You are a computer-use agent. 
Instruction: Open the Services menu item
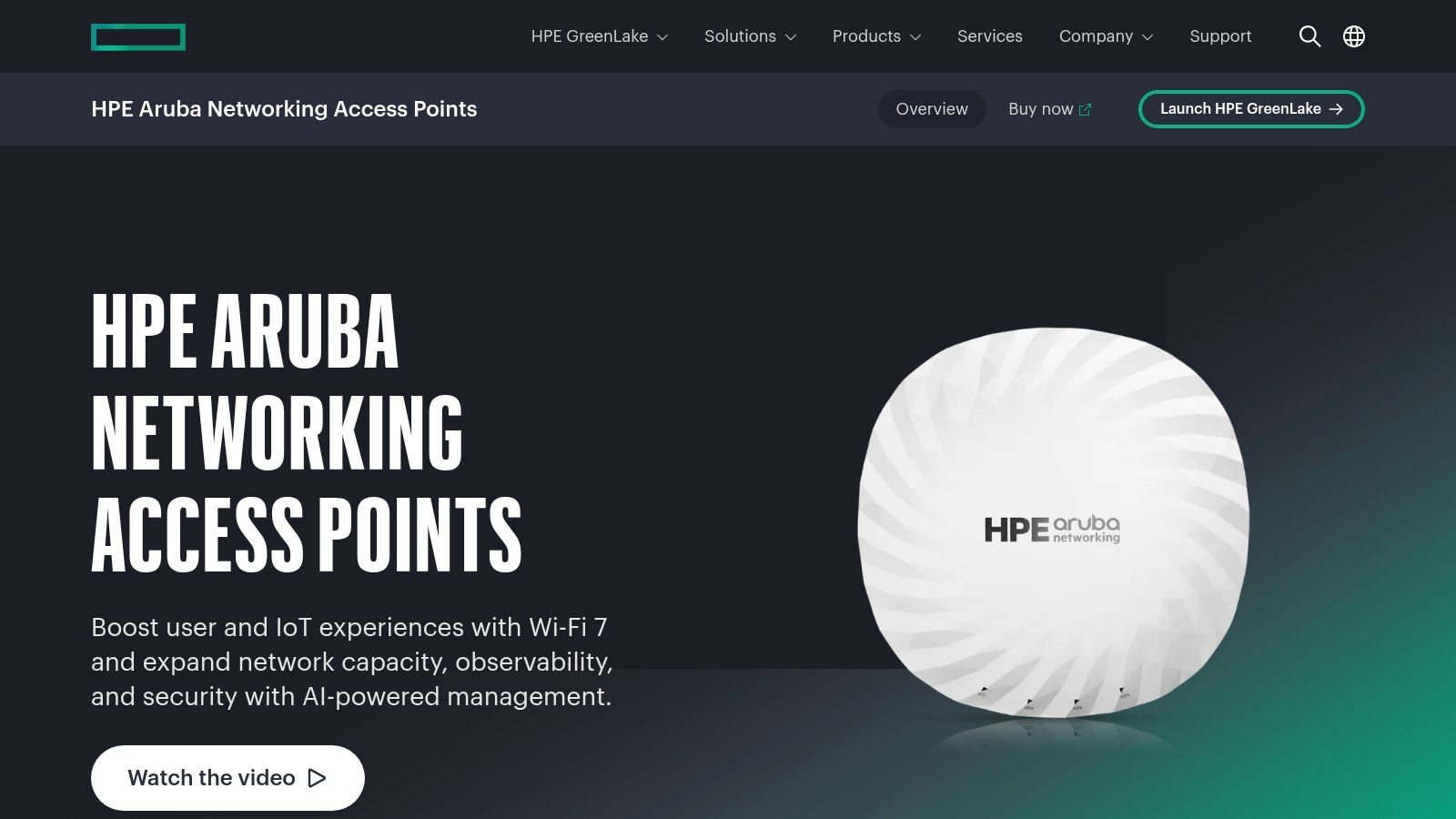pyautogui.click(x=990, y=36)
